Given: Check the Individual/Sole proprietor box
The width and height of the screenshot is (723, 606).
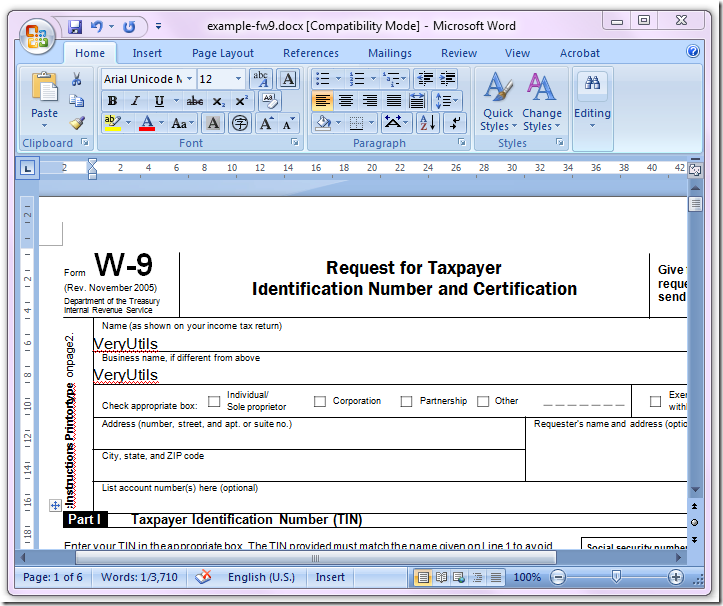Looking at the screenshot, I should pos(214,401).
